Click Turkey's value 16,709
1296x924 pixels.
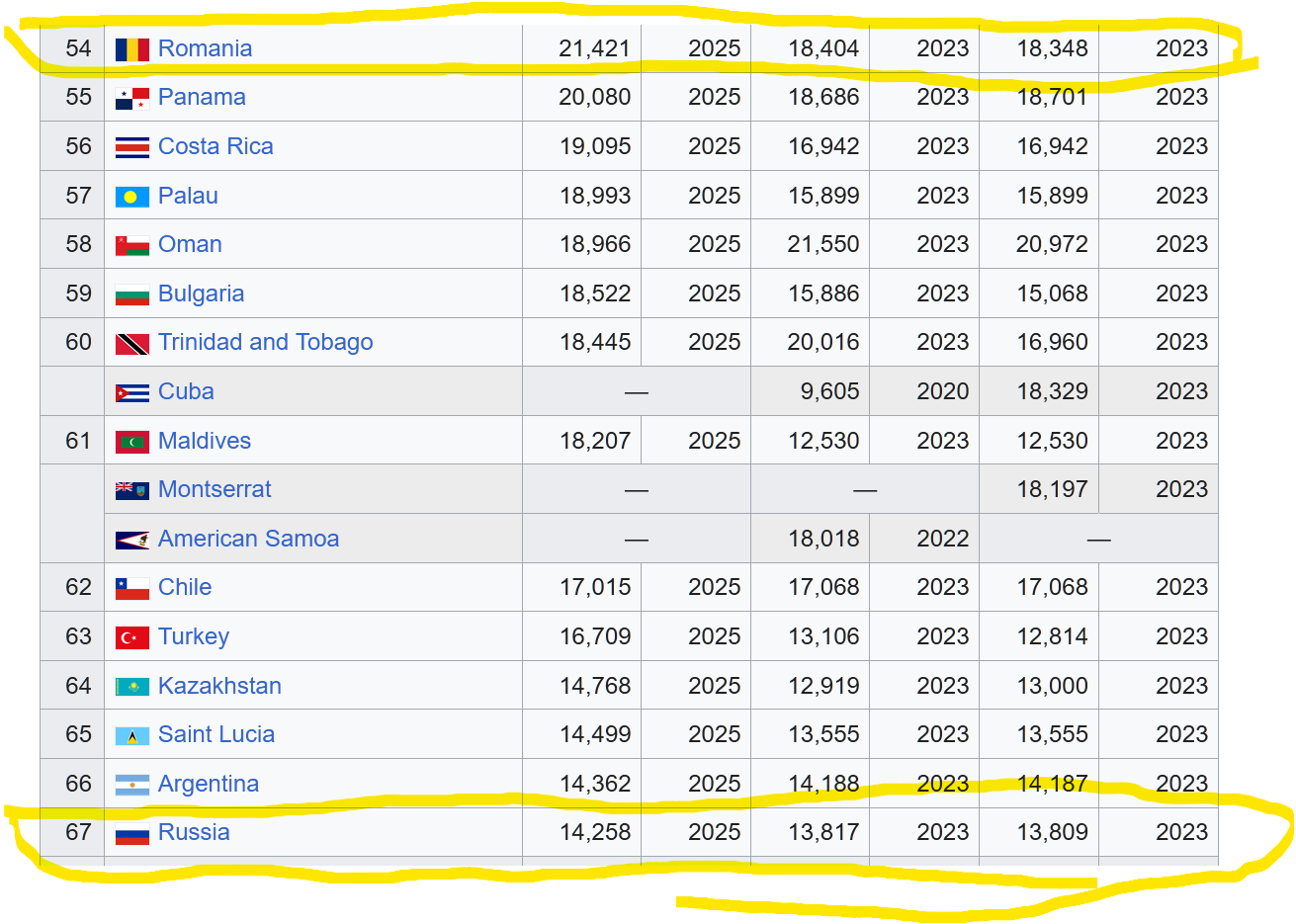(x=594, y=636)
